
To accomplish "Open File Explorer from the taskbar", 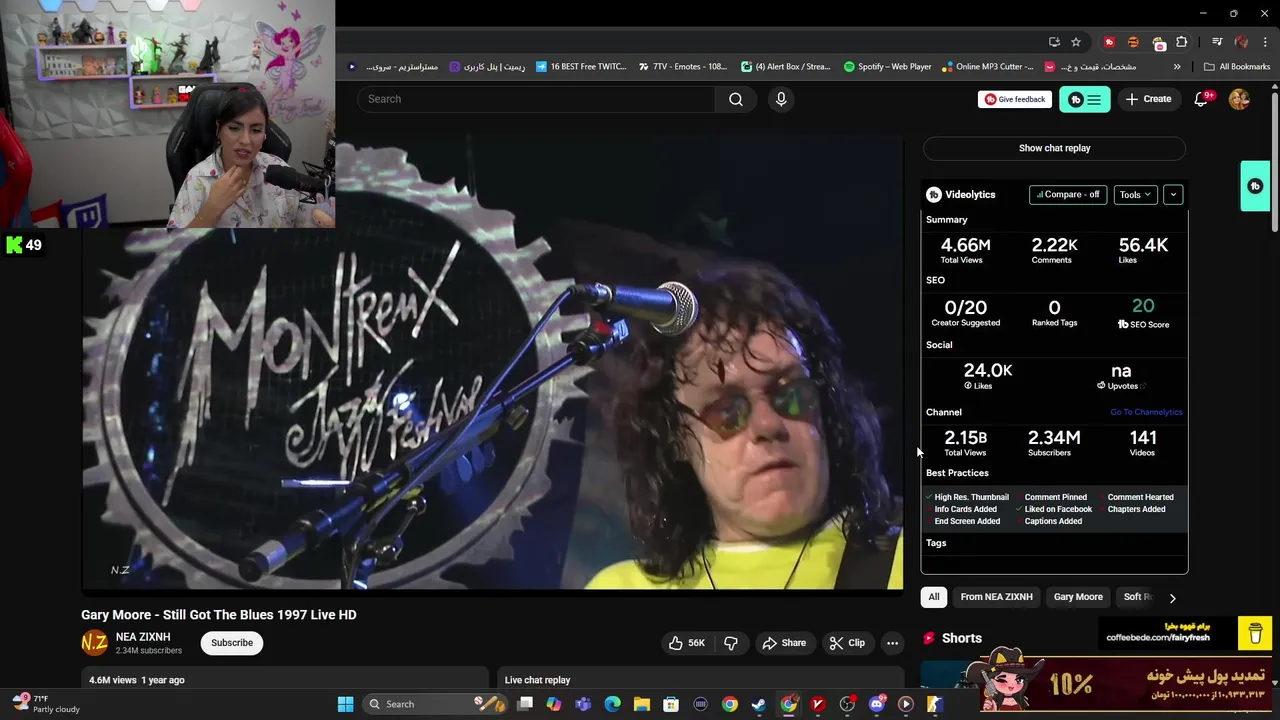I will click(x=642, y=704).
